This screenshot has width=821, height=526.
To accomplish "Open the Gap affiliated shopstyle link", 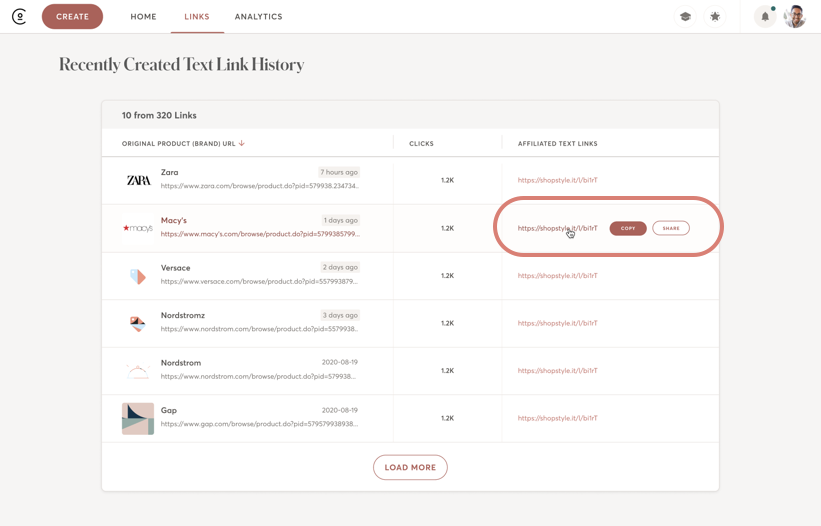I will [557, 419].
